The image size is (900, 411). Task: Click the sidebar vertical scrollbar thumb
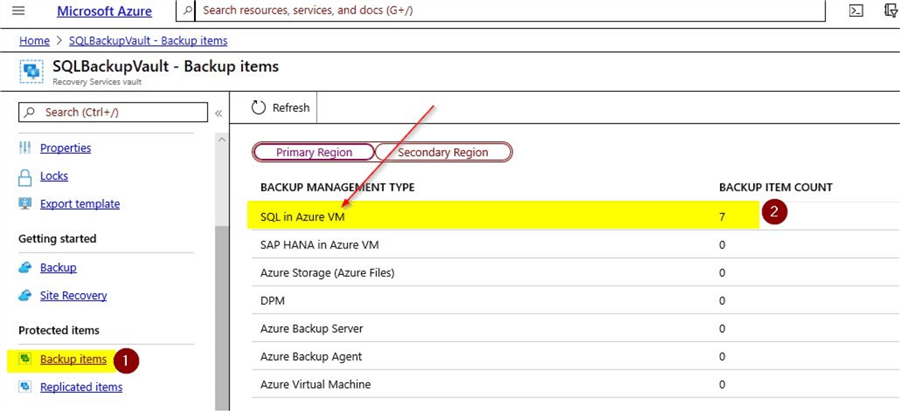pyautogui.click(x=222, y=316)
